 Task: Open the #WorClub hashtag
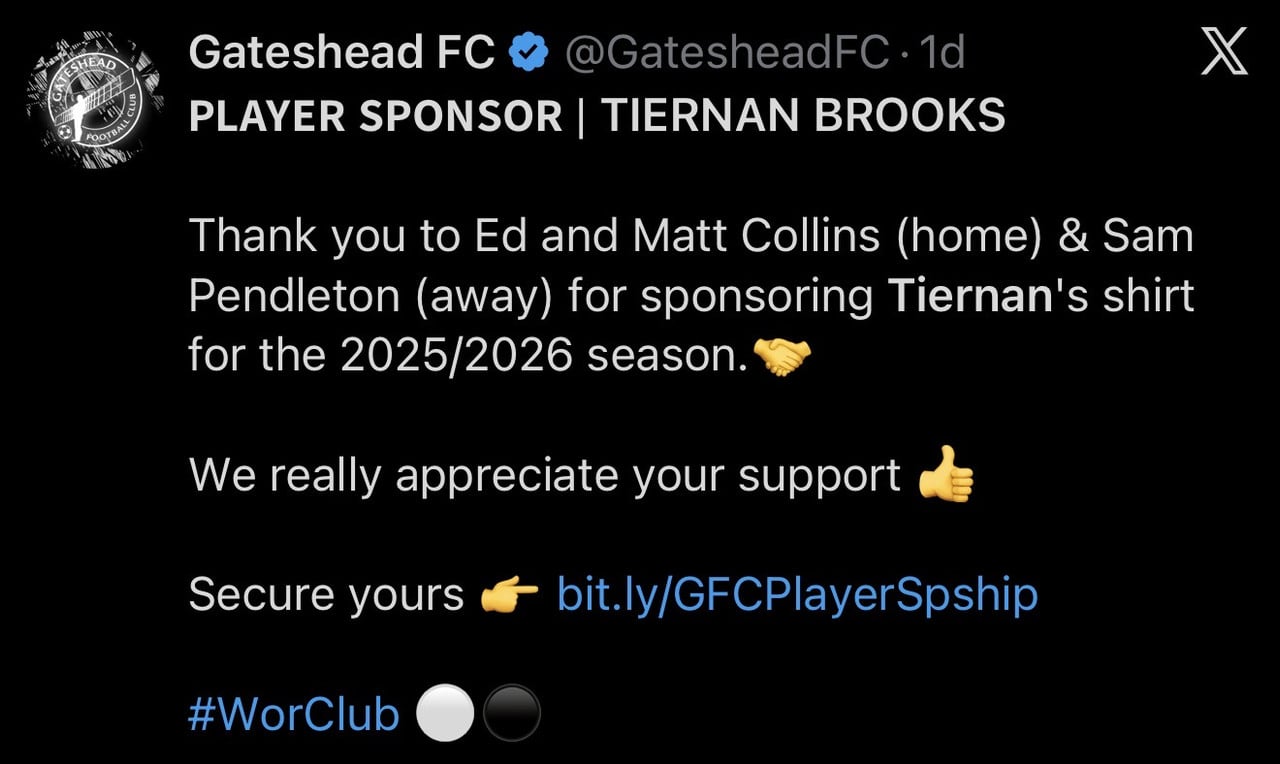pyautogui.click(x=294, y=714)
